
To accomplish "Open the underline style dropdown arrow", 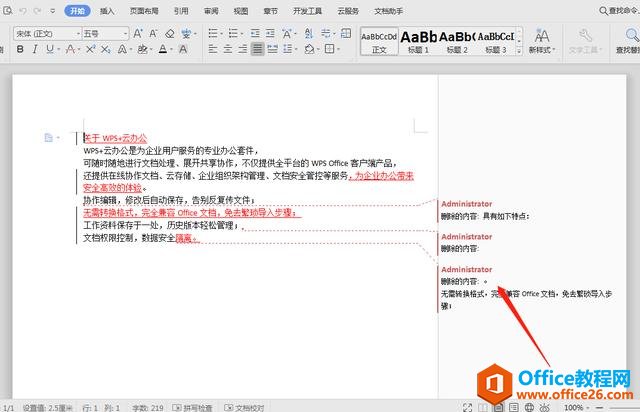I will point(59,50).
